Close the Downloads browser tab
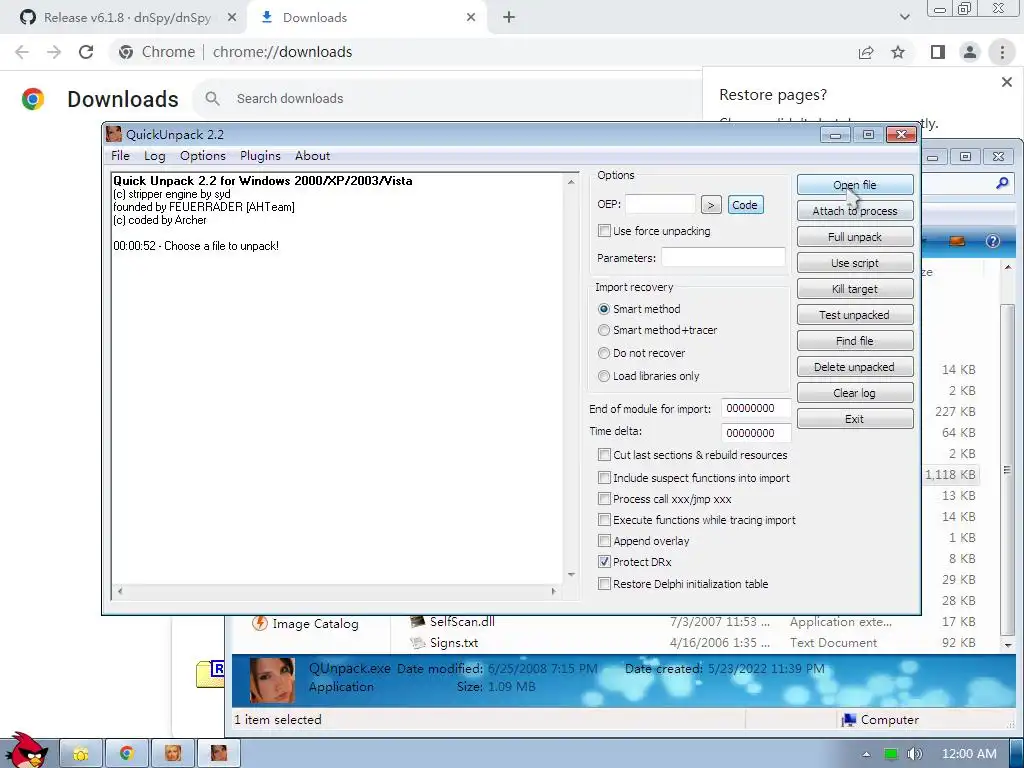The width and height of the screenshot is (1024, 768). point(471,18)
